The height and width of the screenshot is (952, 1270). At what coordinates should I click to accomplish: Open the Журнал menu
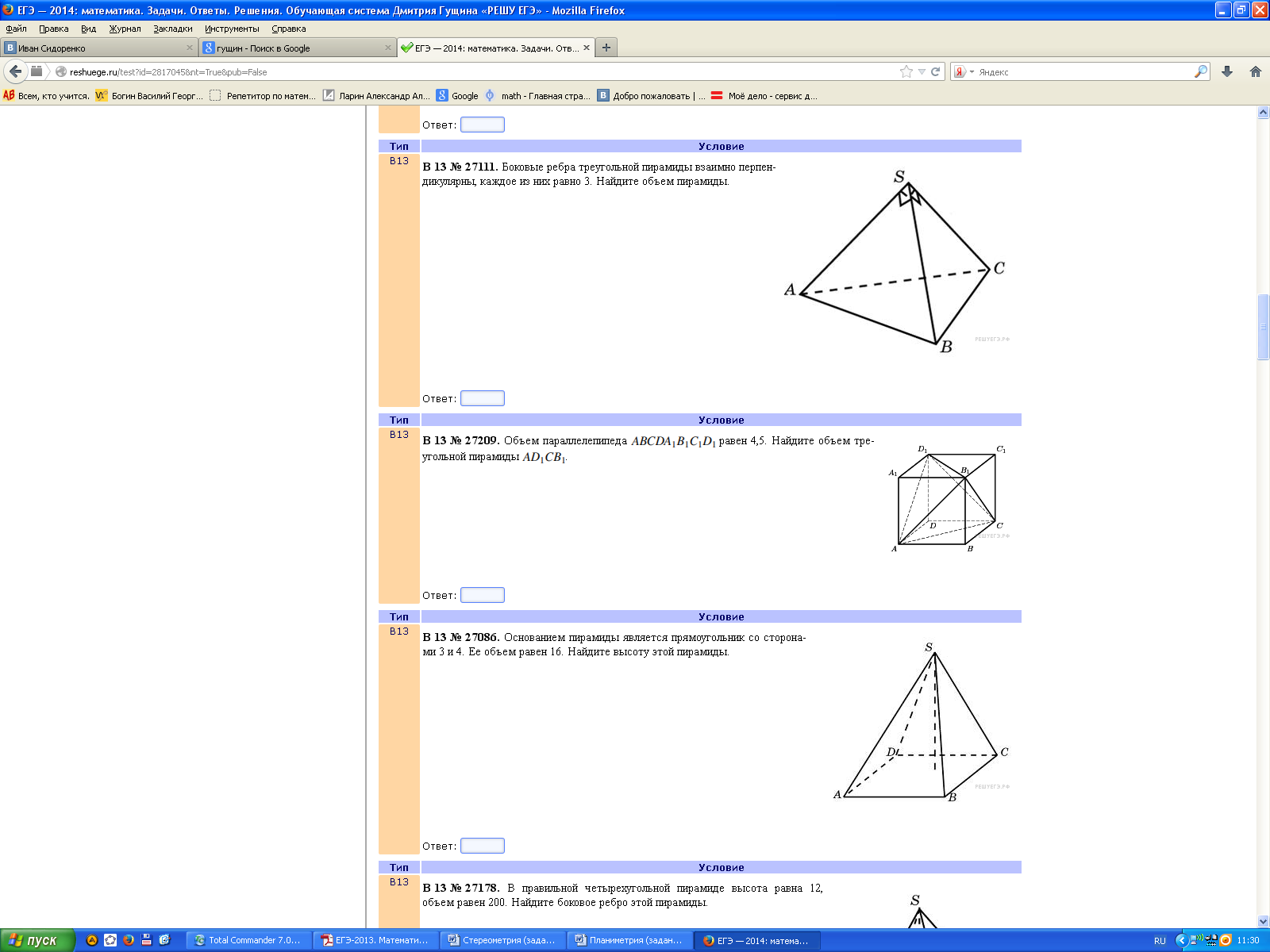pyautogui.click(x=125, y=29)
